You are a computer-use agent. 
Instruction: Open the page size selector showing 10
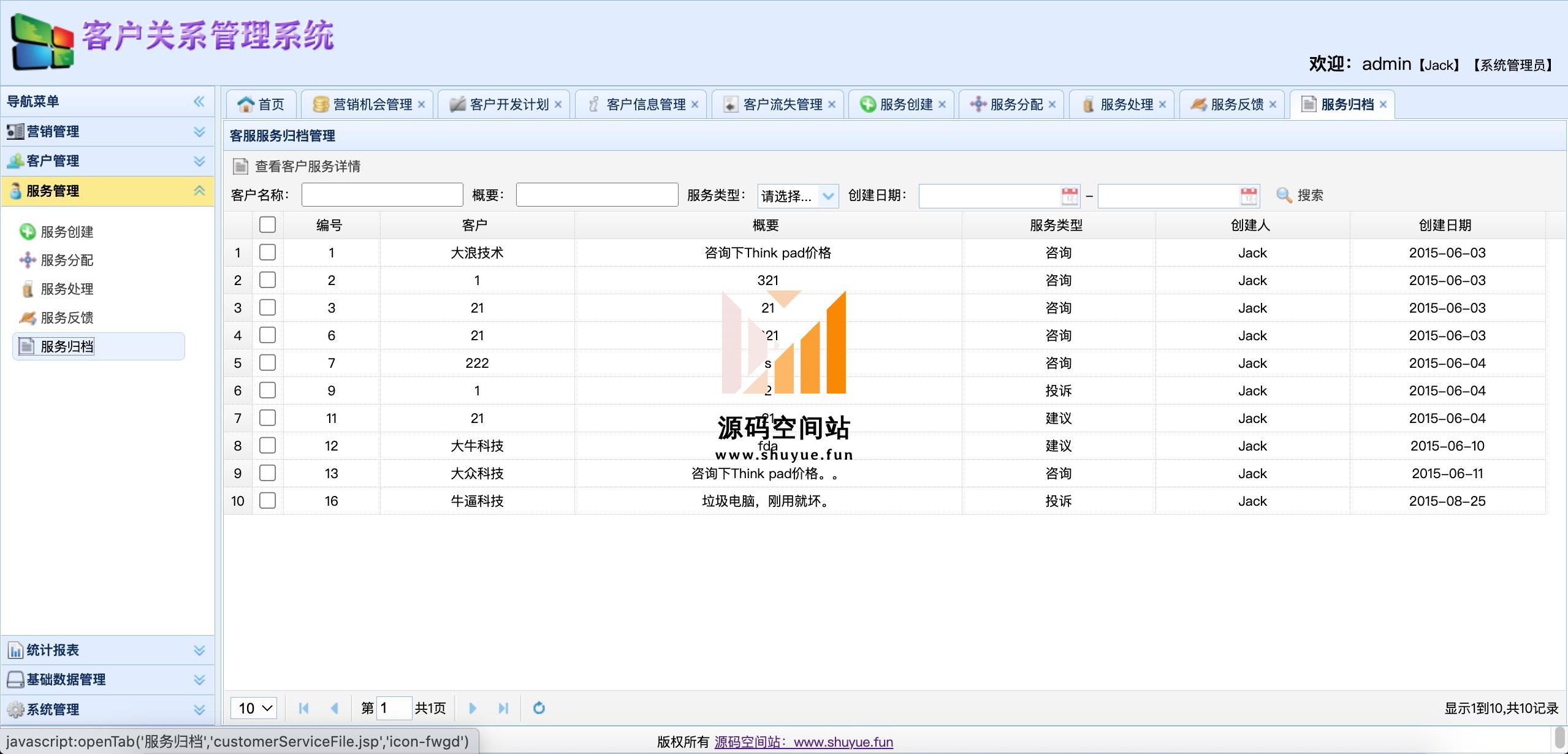coord(254,708)
